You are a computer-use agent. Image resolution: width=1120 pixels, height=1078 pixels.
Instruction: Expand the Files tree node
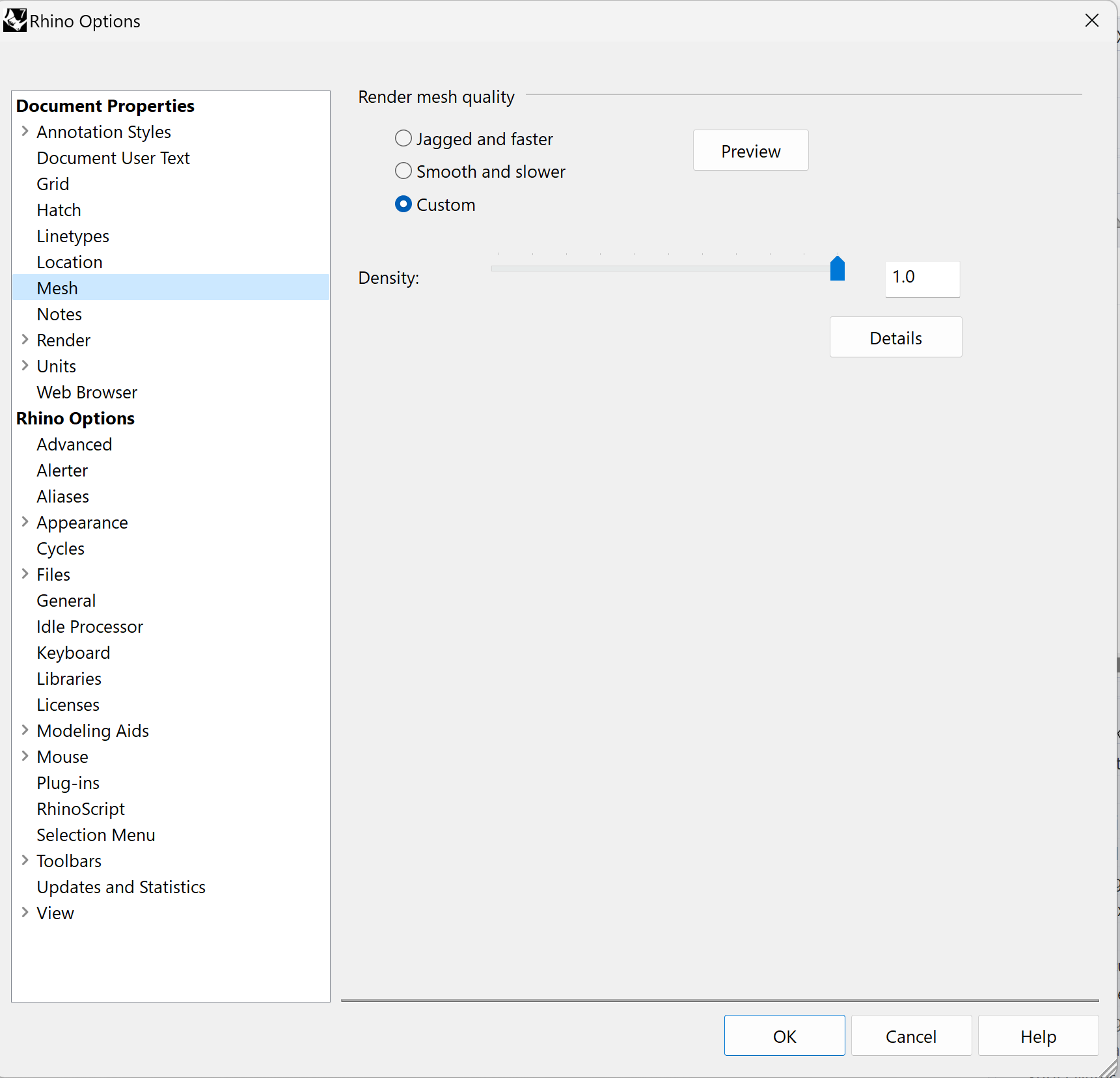[x=25, y=574]
